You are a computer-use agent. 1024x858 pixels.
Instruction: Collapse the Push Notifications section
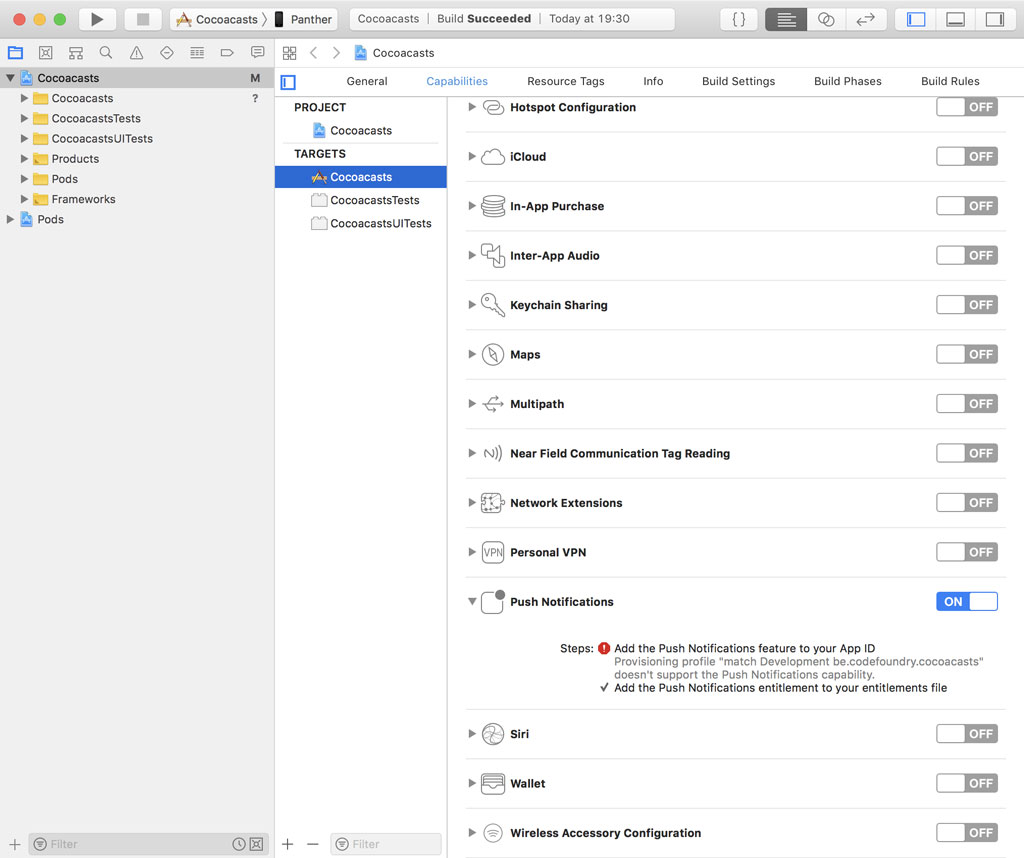(472, 602)
